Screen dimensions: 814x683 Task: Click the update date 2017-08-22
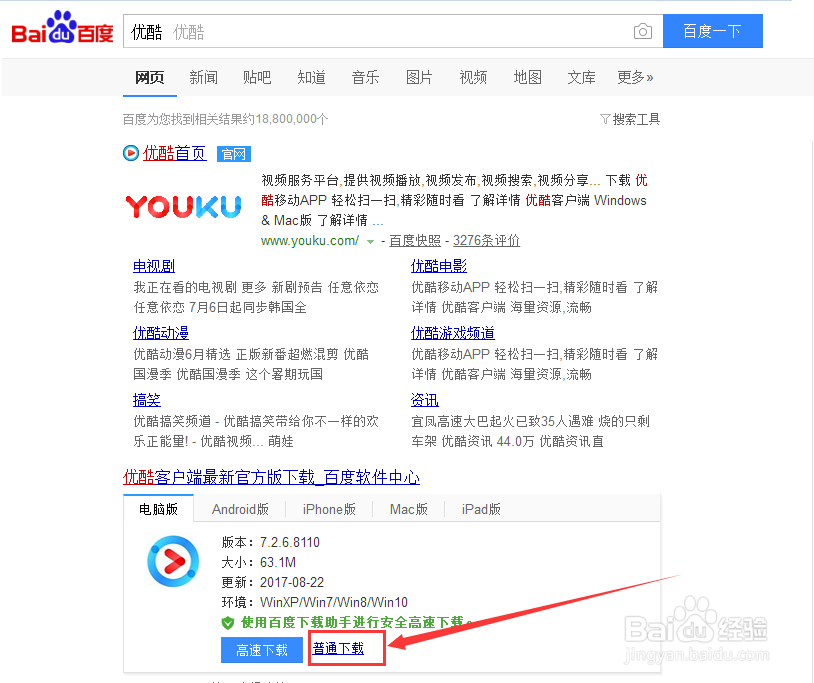click(x=292, y=582)
